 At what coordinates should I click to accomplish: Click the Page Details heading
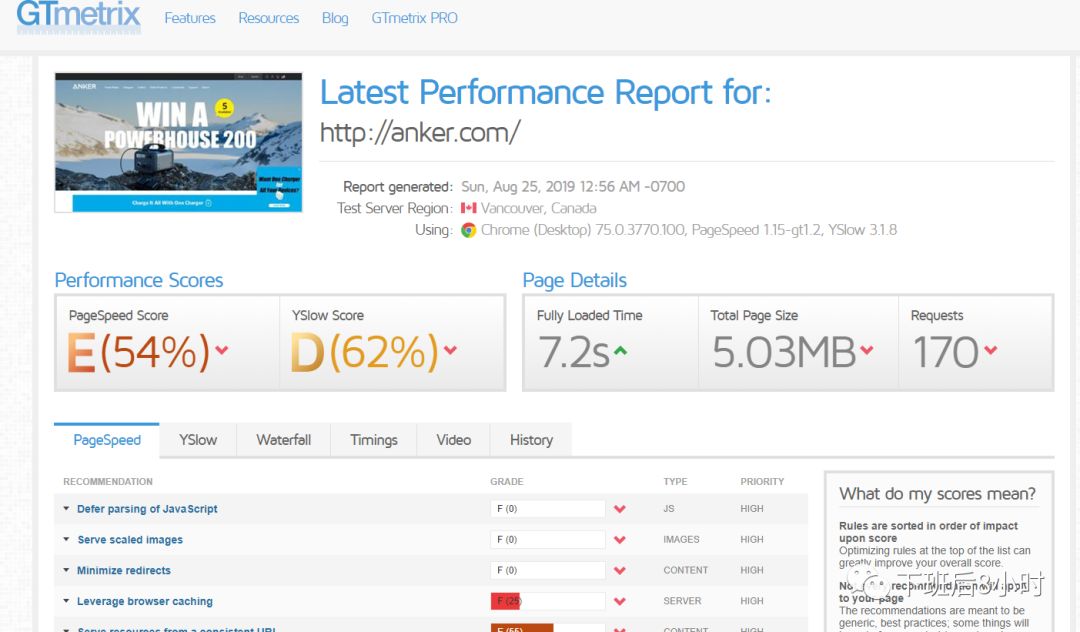[x=574, y=280]
